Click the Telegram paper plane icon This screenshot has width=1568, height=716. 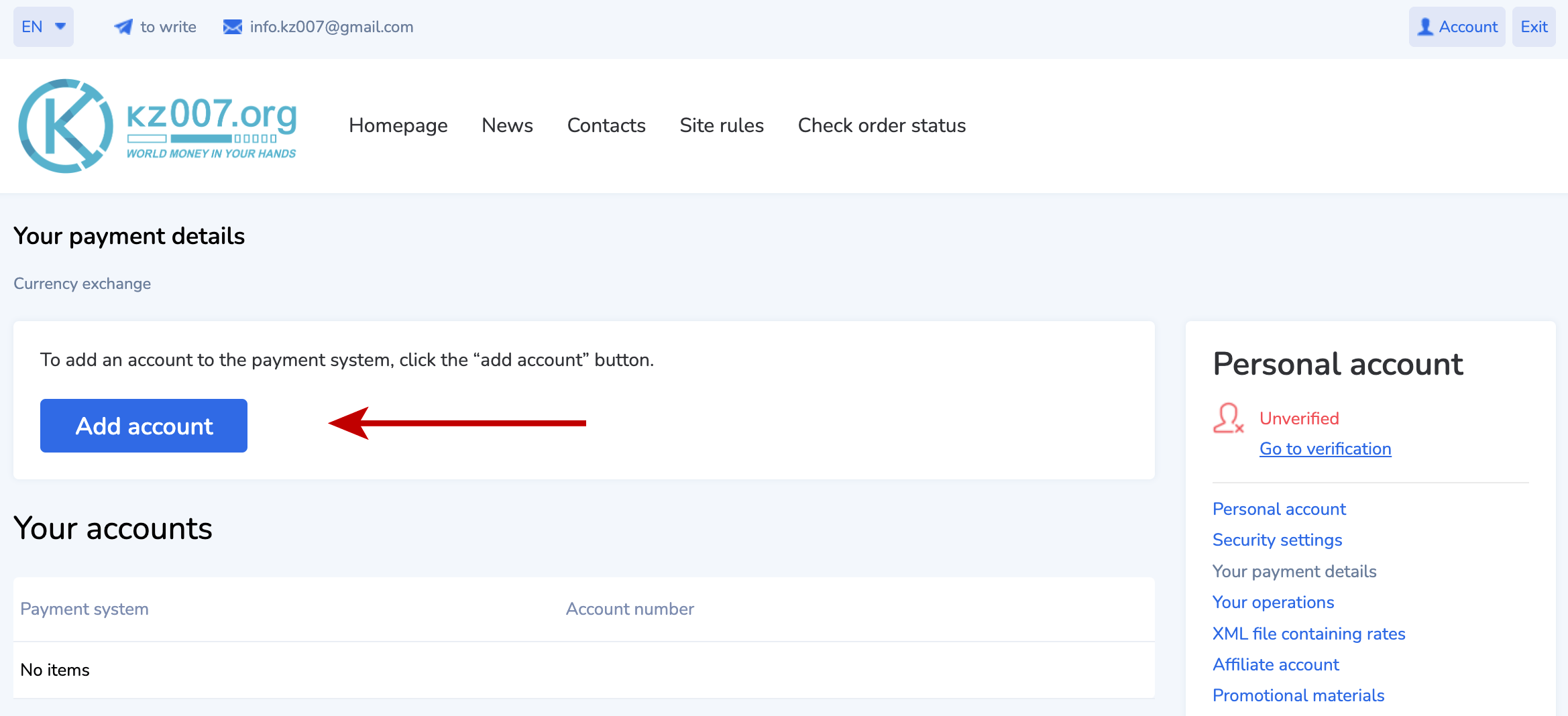point(123,27)
